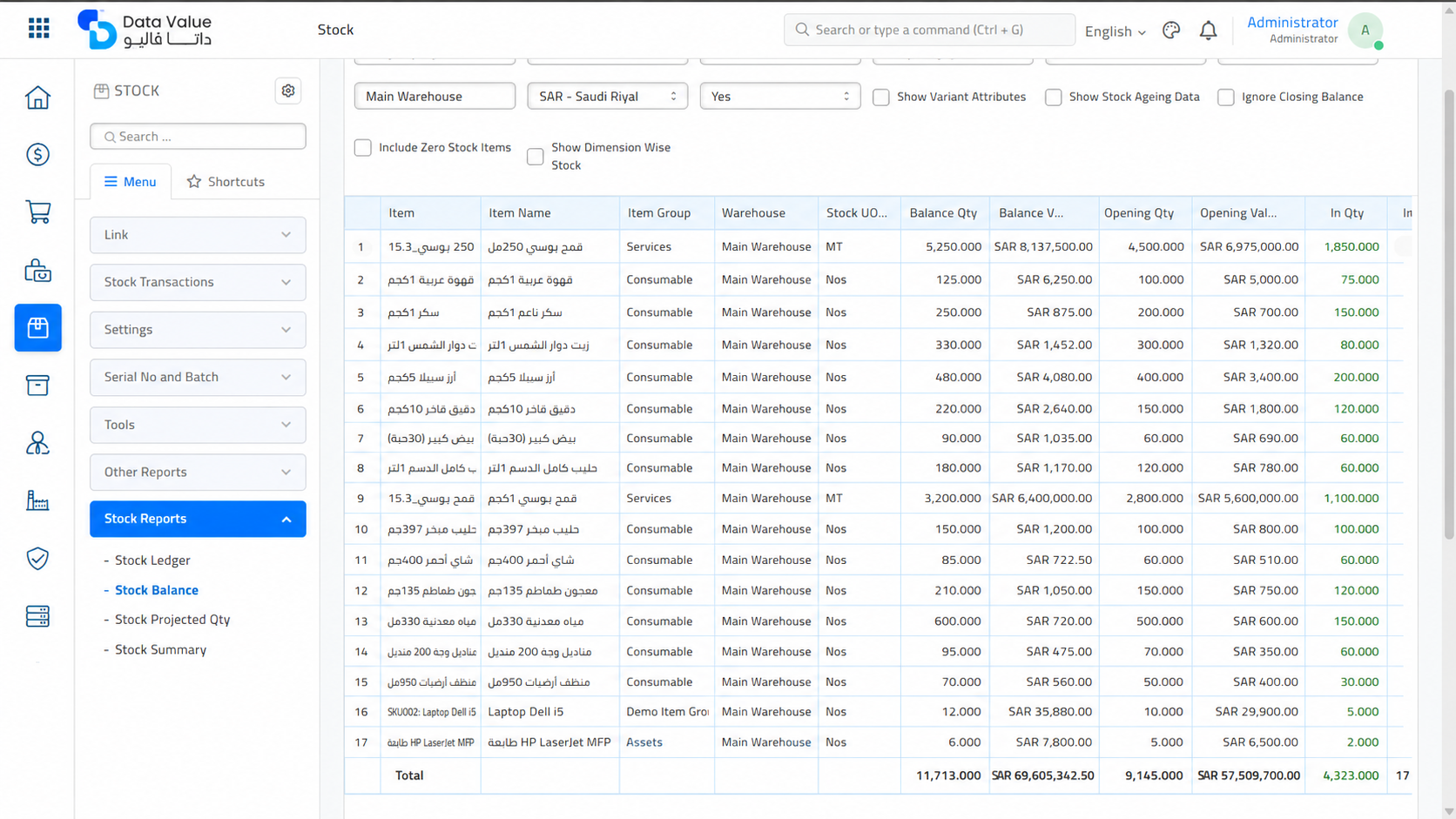Click the Data Value logo
1456x819 pixels.
145,30
